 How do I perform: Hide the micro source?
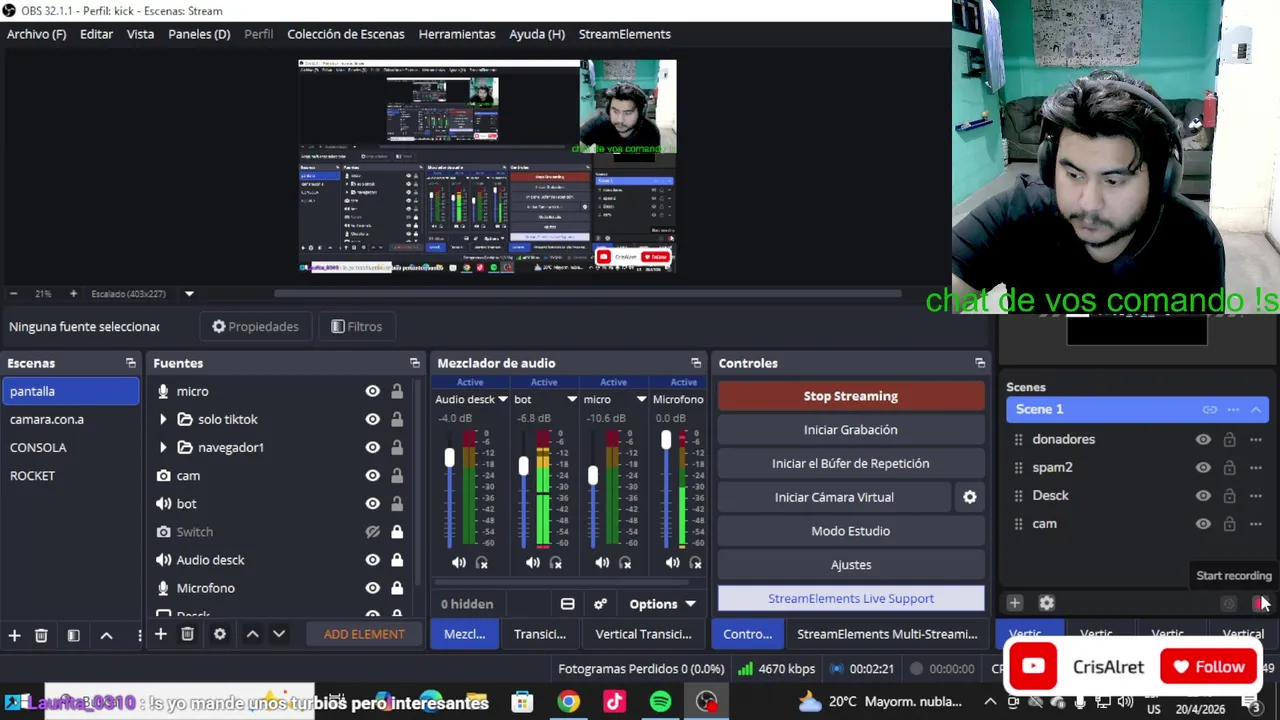372,391
